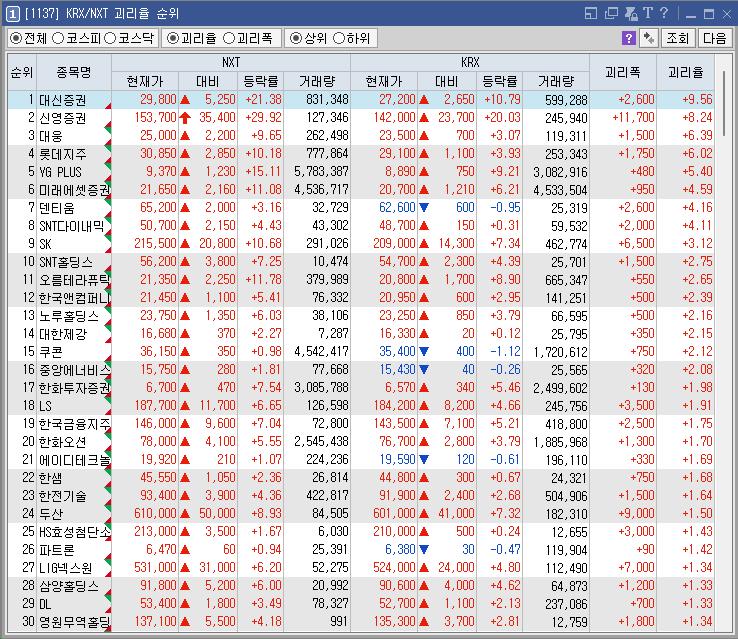The height and width of the screenshot is (639, 738).
Task: Select the 덴티움 stock name
Action: [x=56, y=208]
